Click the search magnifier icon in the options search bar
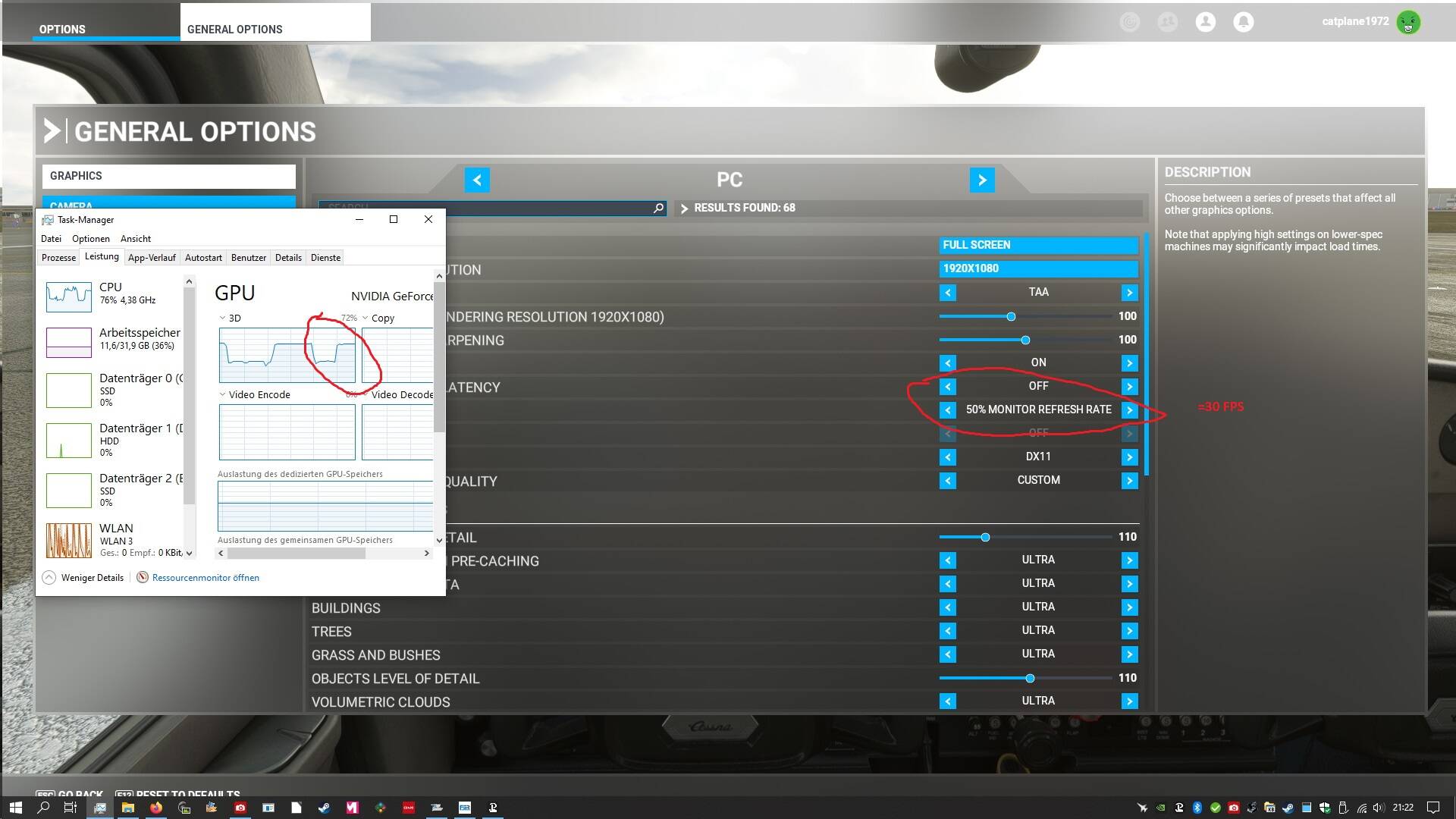Screen dimensions: 1456x819 (x=658, y=209)
